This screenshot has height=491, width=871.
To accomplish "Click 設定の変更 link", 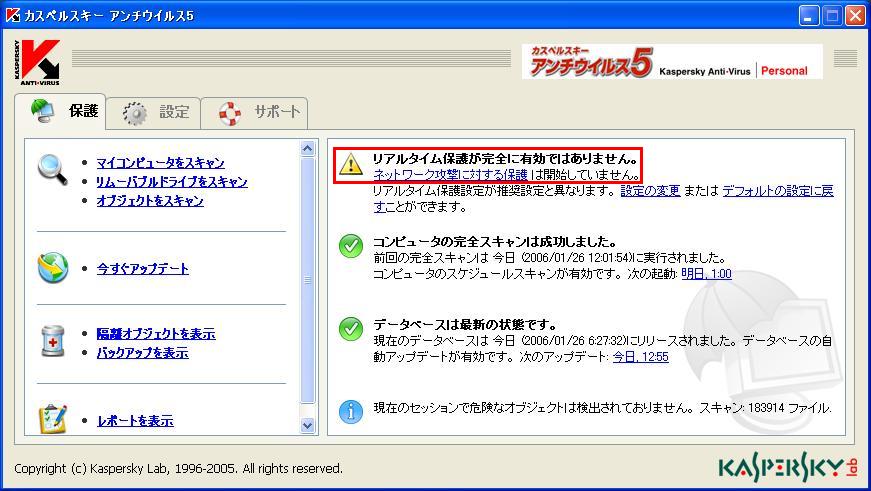I will pos(650,191).
